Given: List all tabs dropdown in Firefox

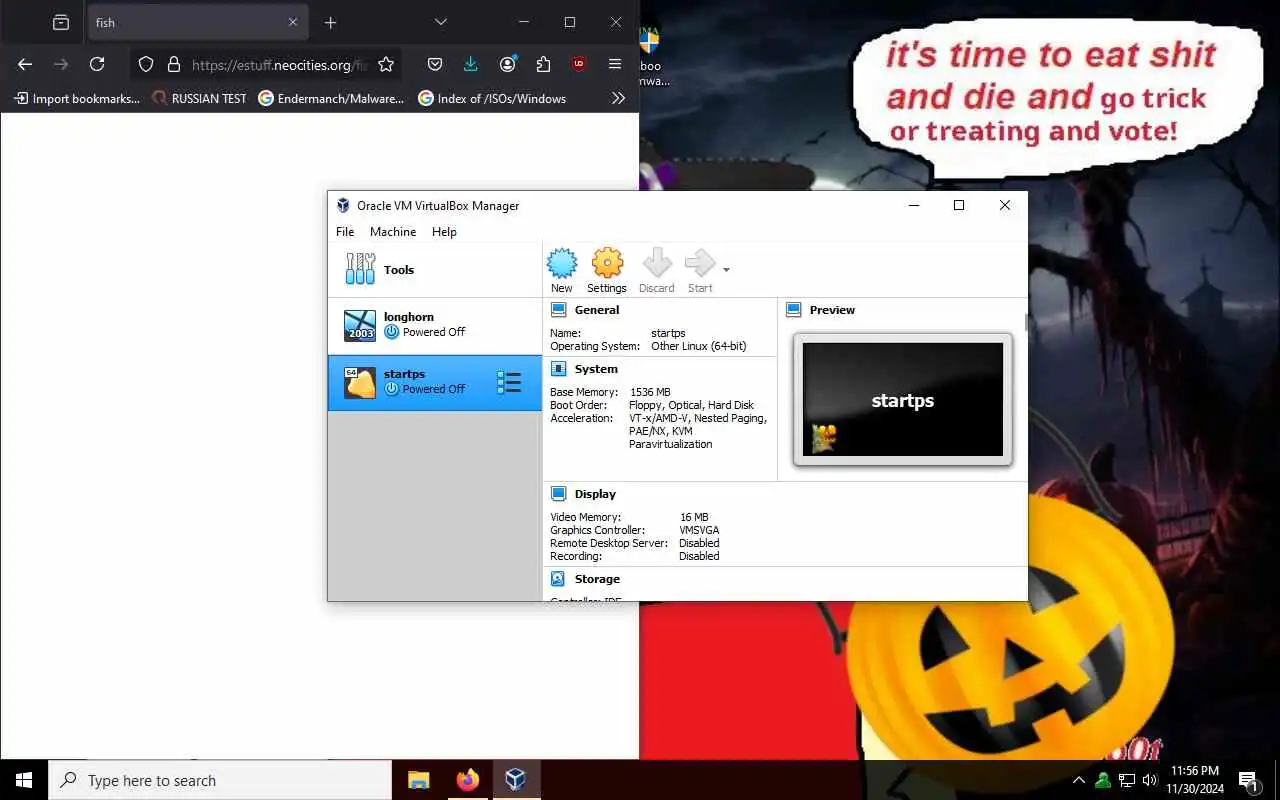Looking at the screenshot, I should tap(441, 22).
